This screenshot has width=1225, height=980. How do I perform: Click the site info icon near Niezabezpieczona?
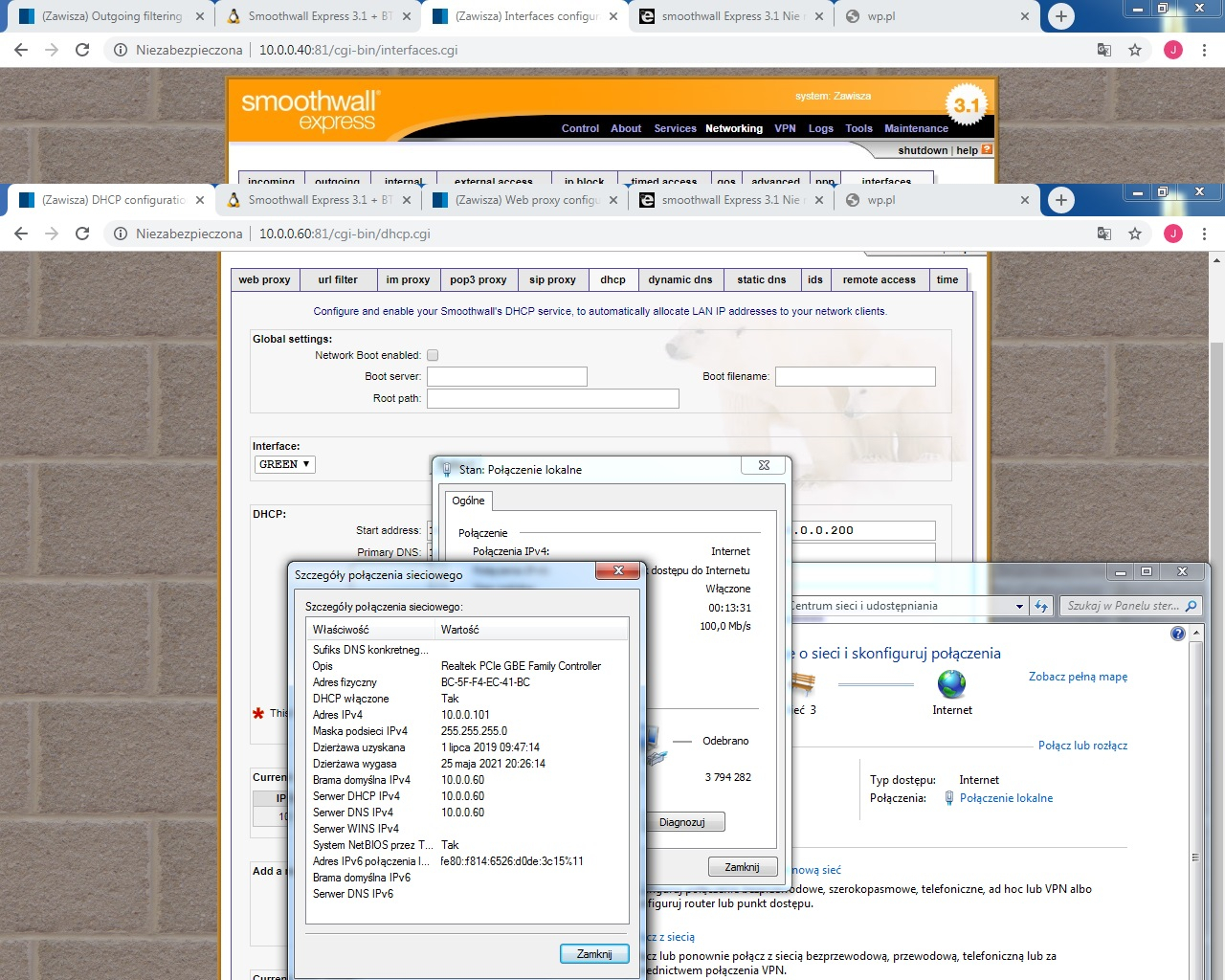pos(120,234)
